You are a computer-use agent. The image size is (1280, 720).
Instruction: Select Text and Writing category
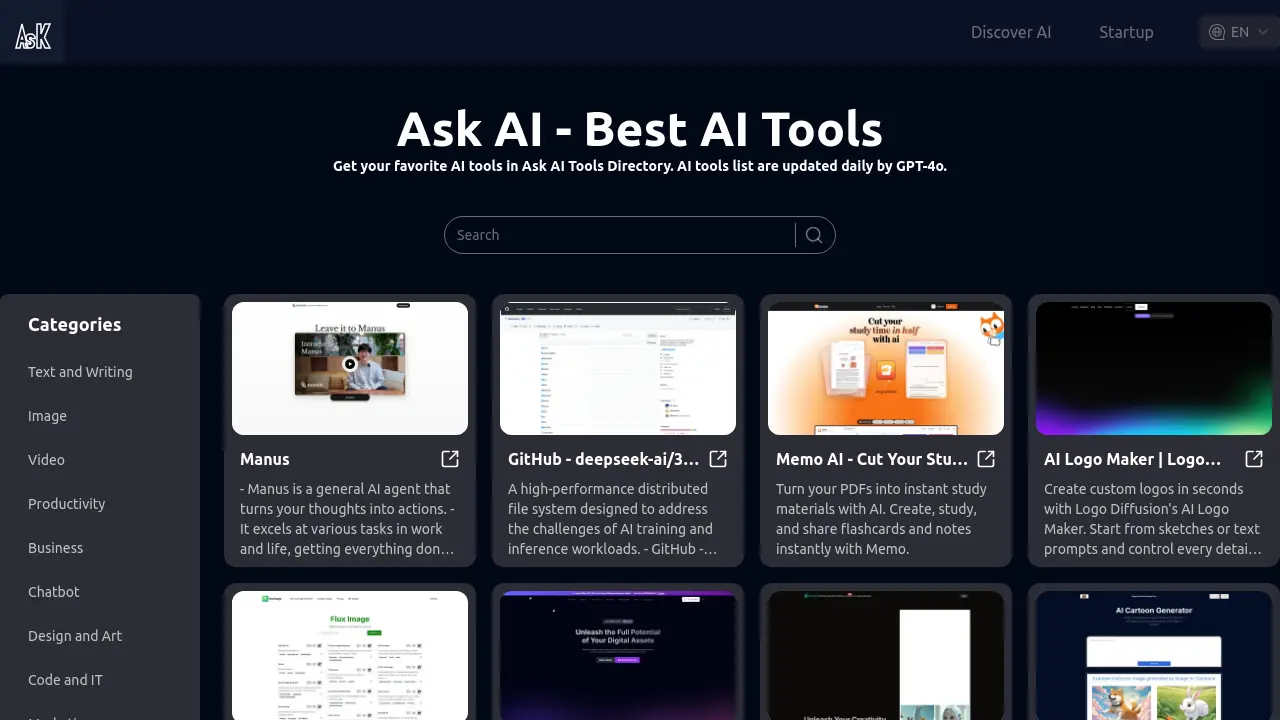click(80, 372)
